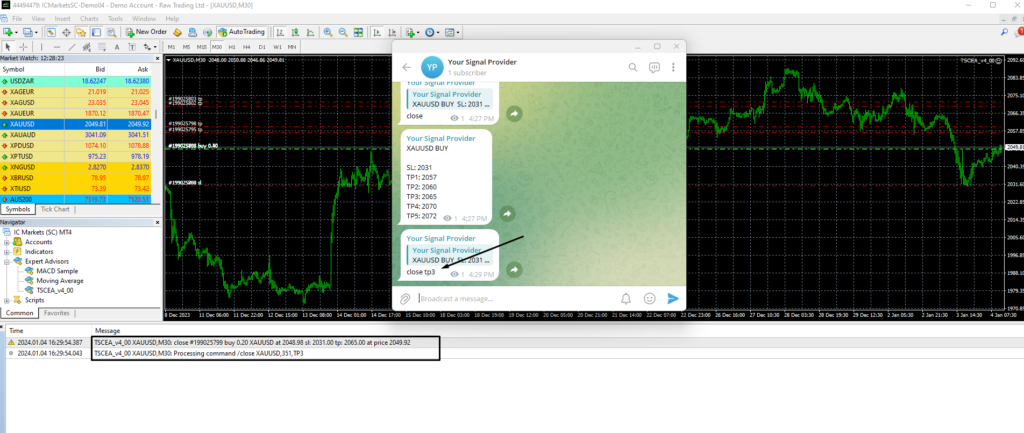Go back using Telegram's back arrow
Screen dimensions: 1024x433
407,67
